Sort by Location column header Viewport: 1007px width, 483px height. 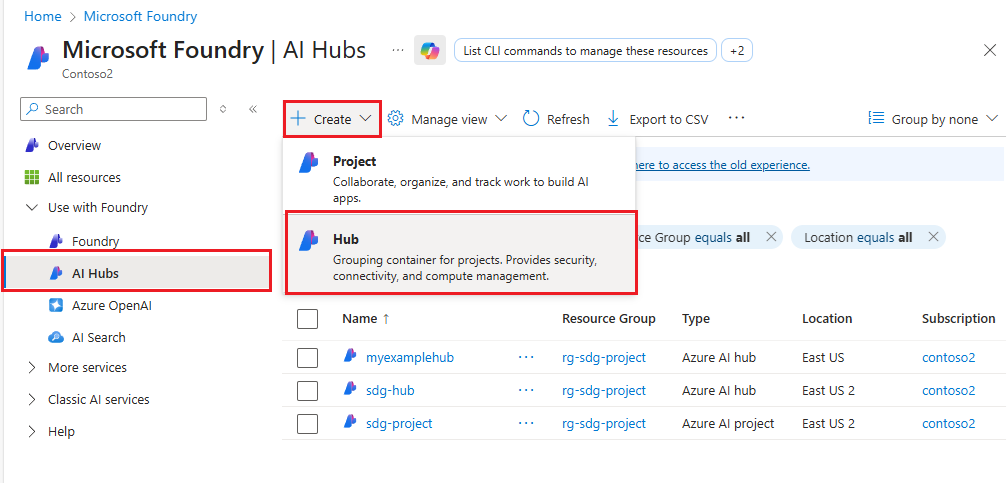click(827, 319)
